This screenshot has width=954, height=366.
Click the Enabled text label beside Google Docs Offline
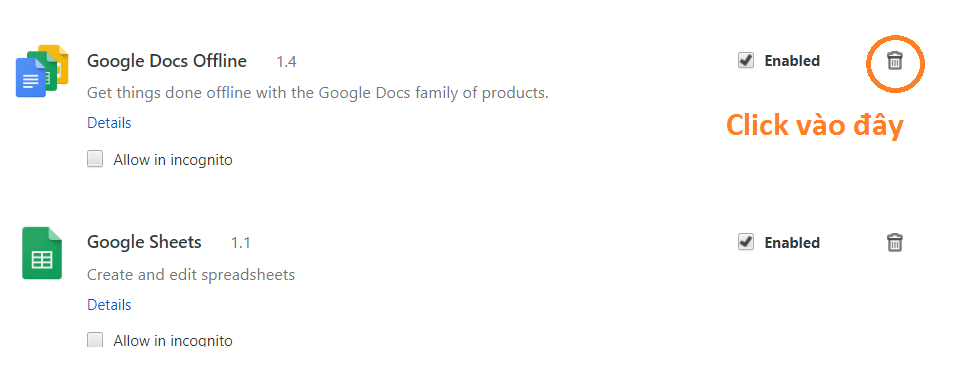[792, 61]
